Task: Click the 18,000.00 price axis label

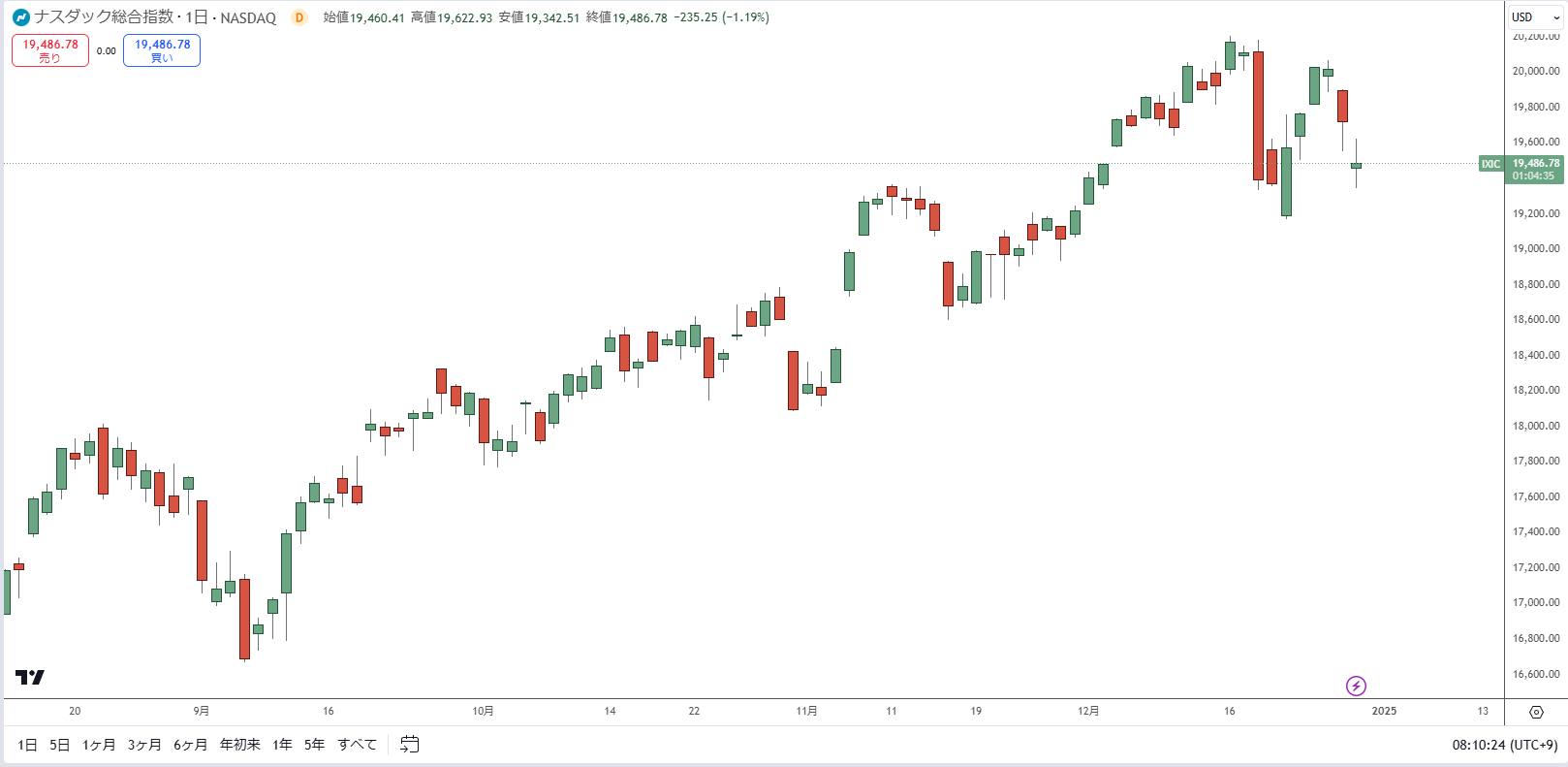Action: coord(1536,426)
